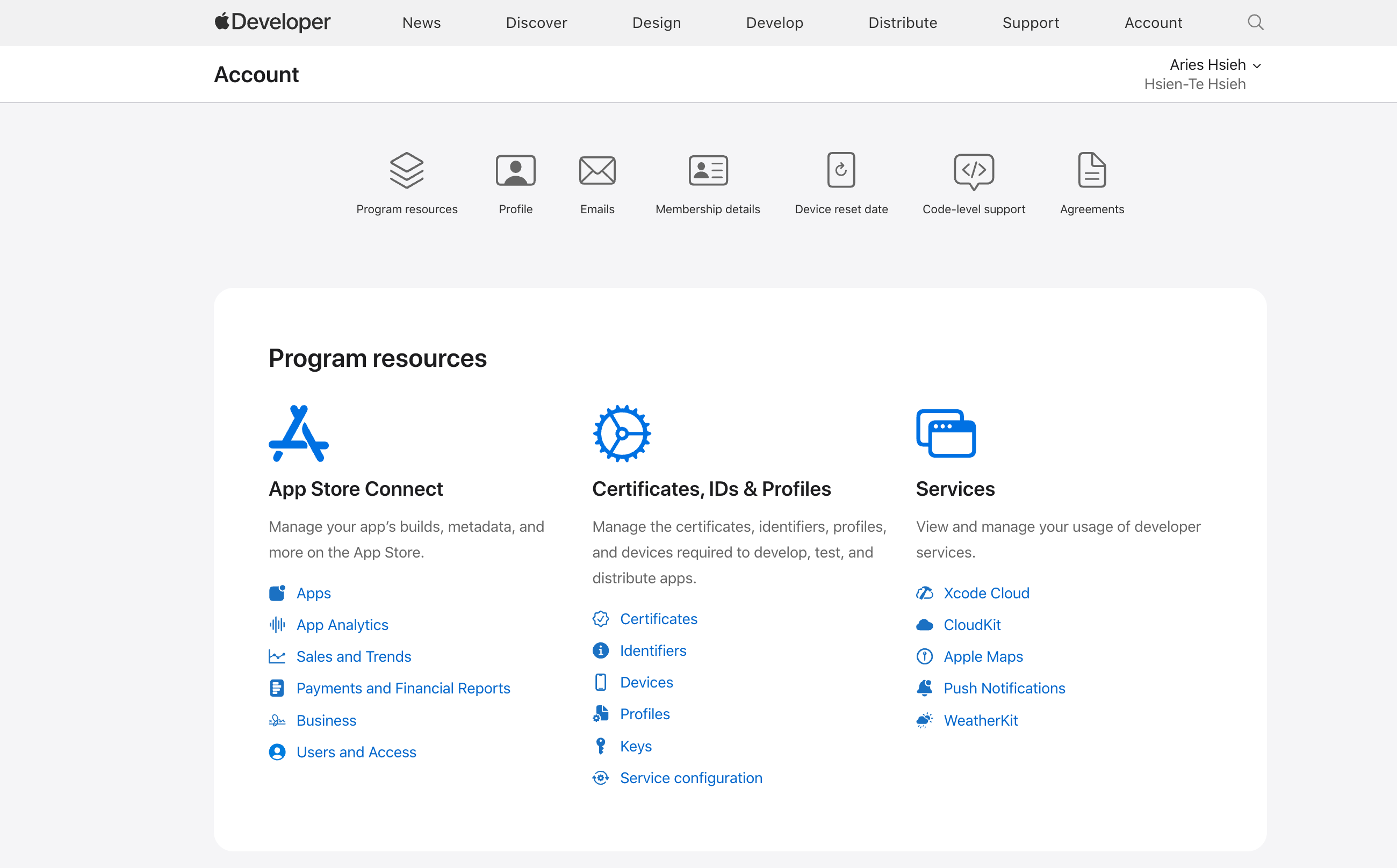Image resolution: width=1397 pixels, height=868 pixels.
Task: Click the large Services windows icon
Action: click(946, 433)
